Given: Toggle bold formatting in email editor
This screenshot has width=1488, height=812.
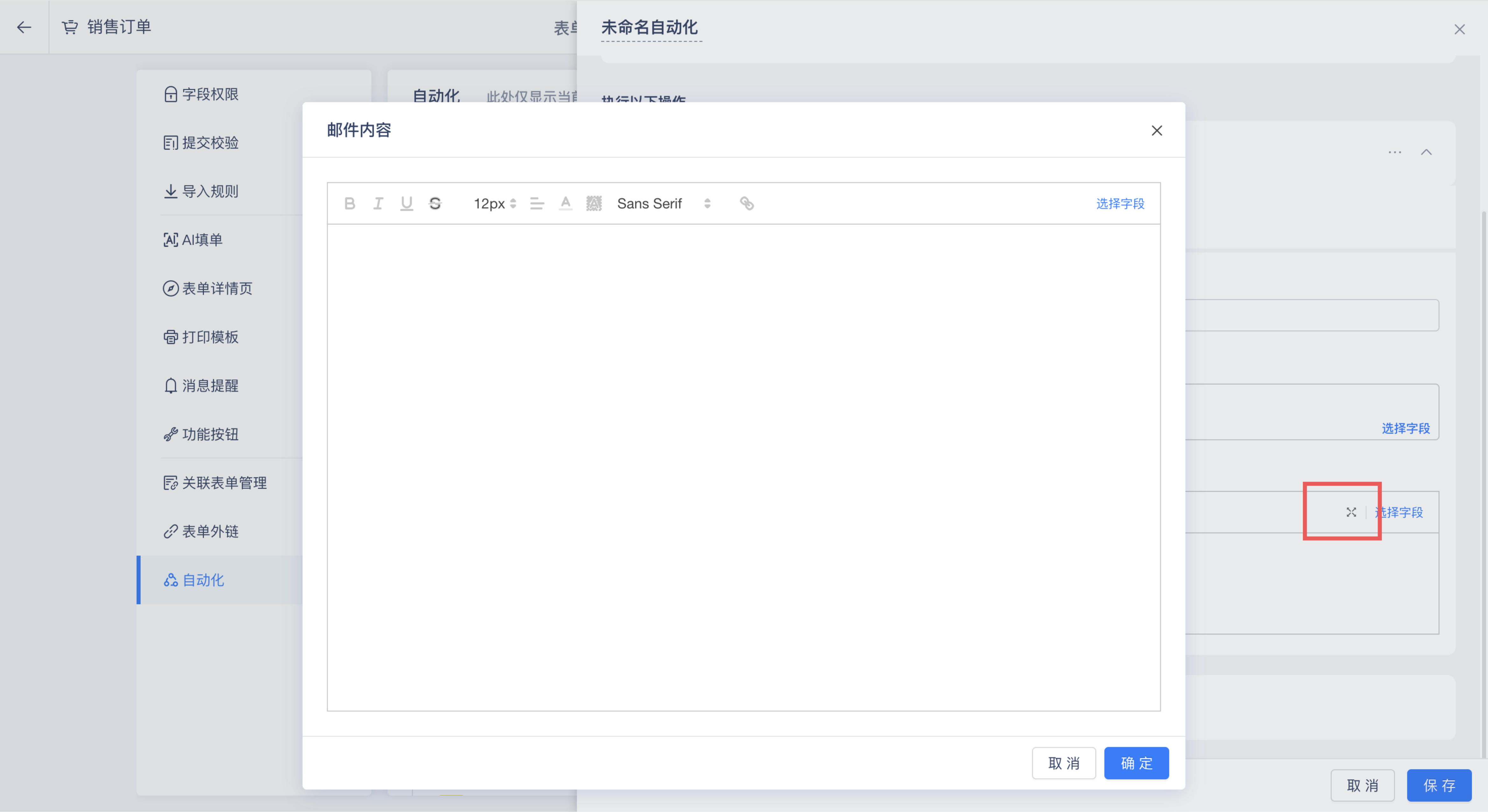Looking at the screenshot, I should pyautogui.click(x=349, y=203).
